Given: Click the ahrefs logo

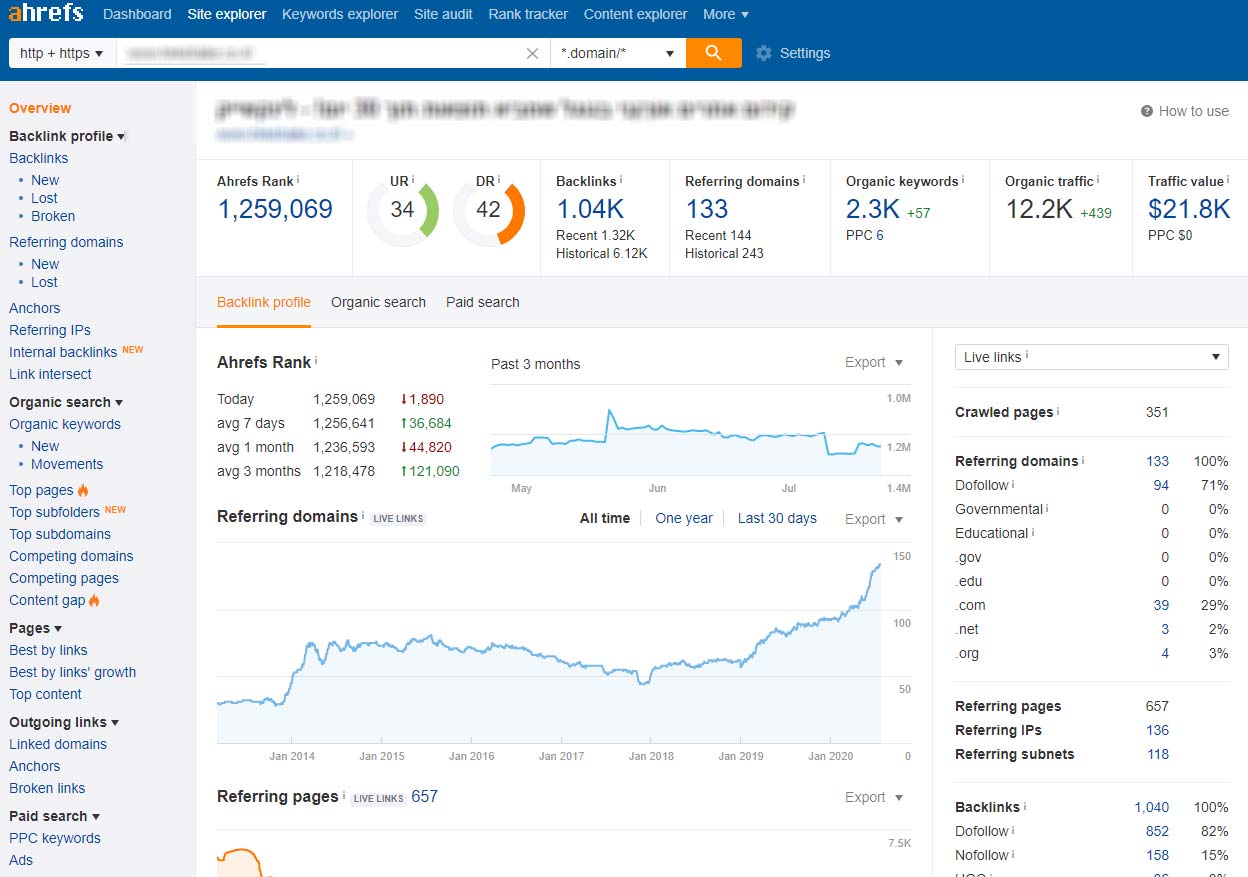Looking at the screenshot, I should coord(46,14).
